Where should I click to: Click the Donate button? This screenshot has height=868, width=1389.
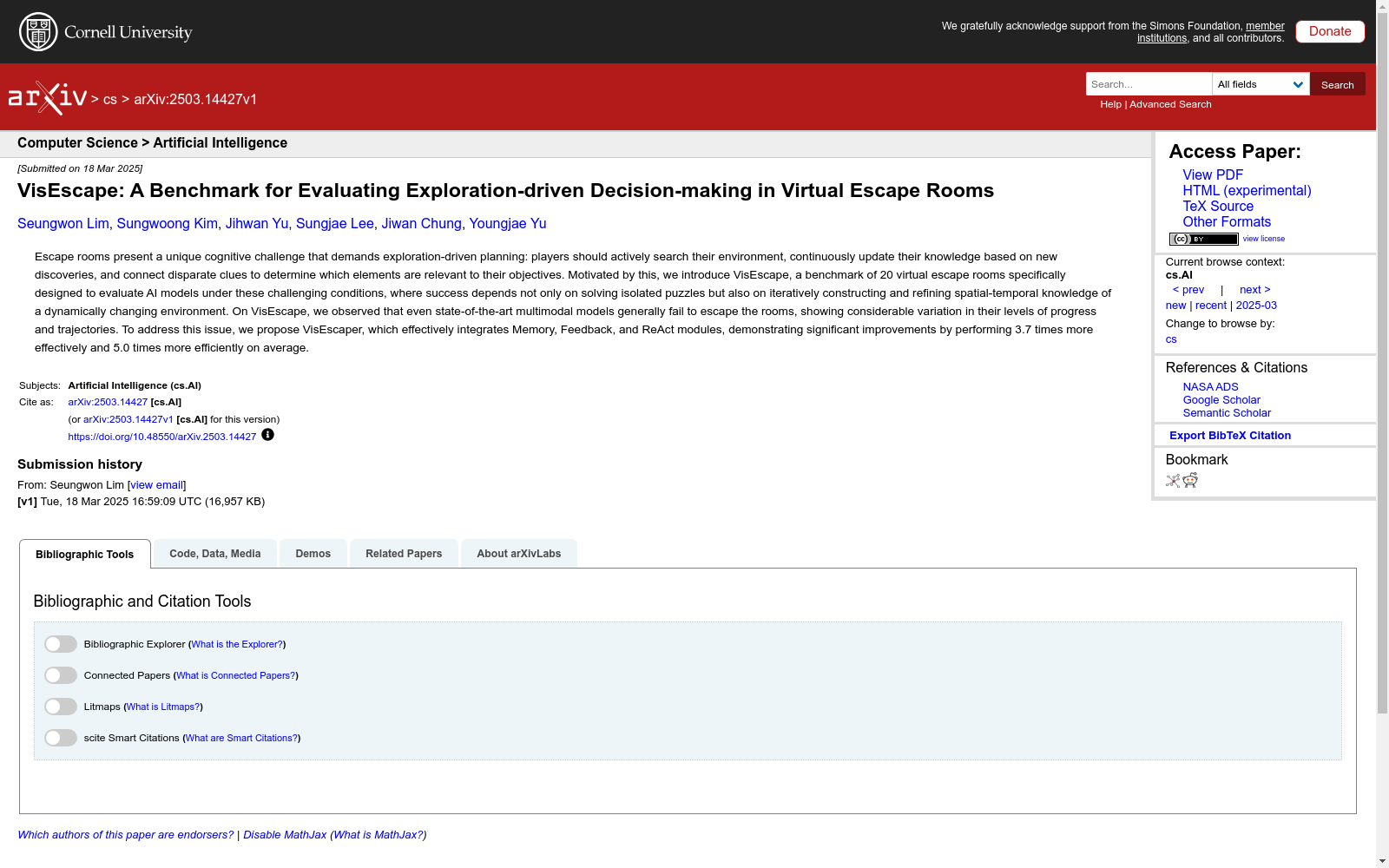1330,31
